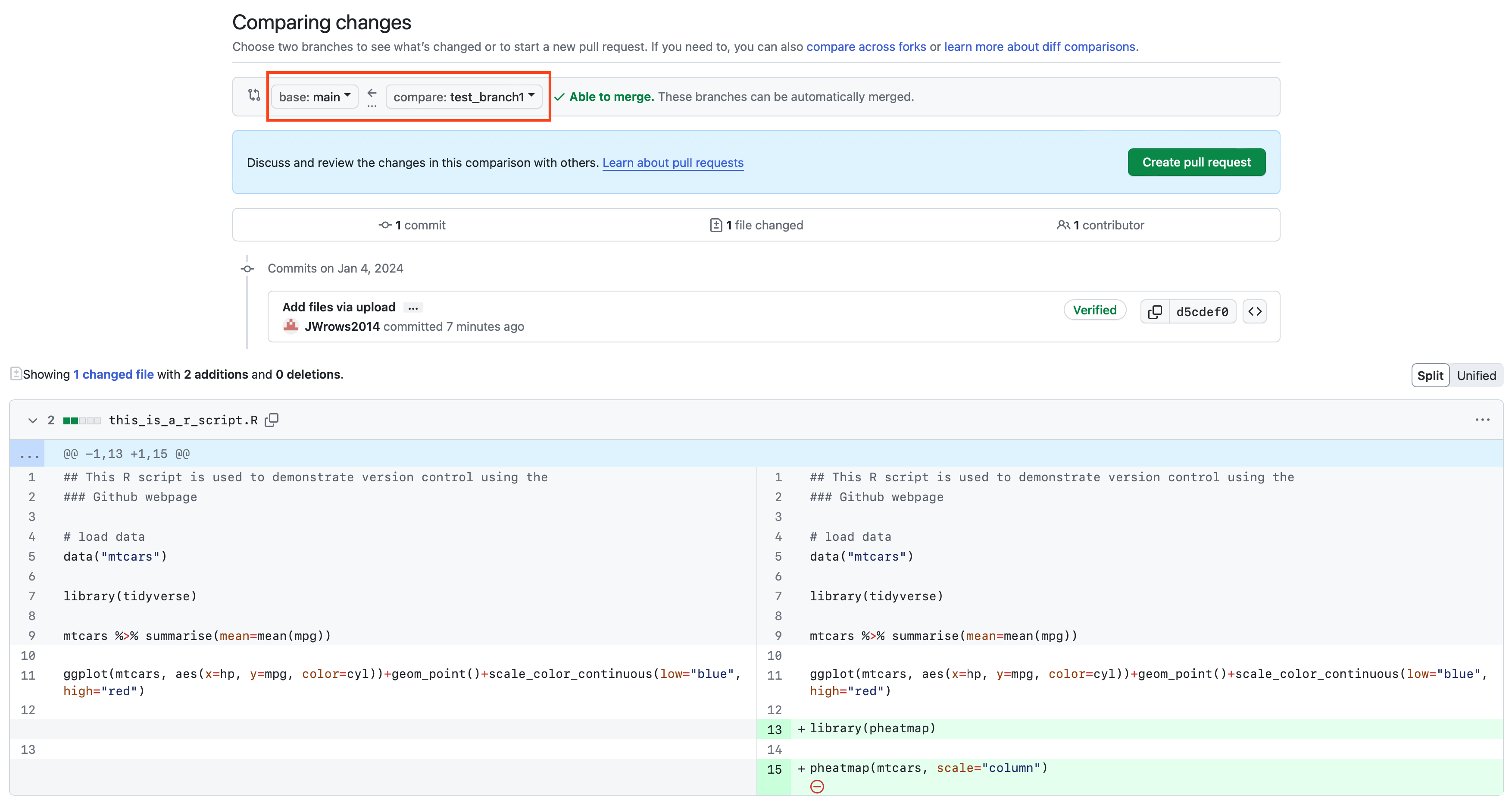The height and width of the screenshot is (803, 1512).
Task: Click red no-newline warning icon
Action: [x=816, y=787]
